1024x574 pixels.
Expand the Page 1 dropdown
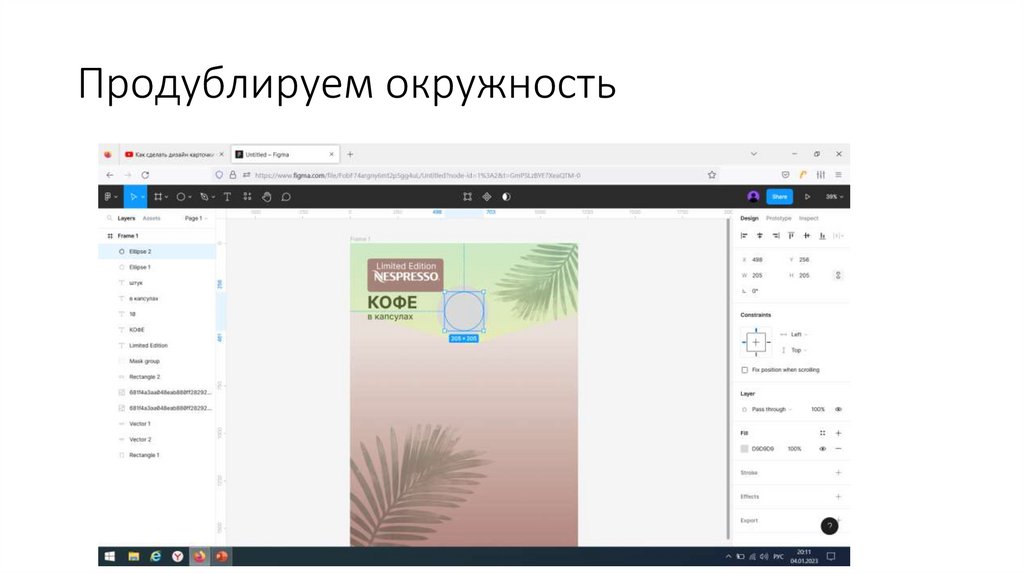[195, 218]
